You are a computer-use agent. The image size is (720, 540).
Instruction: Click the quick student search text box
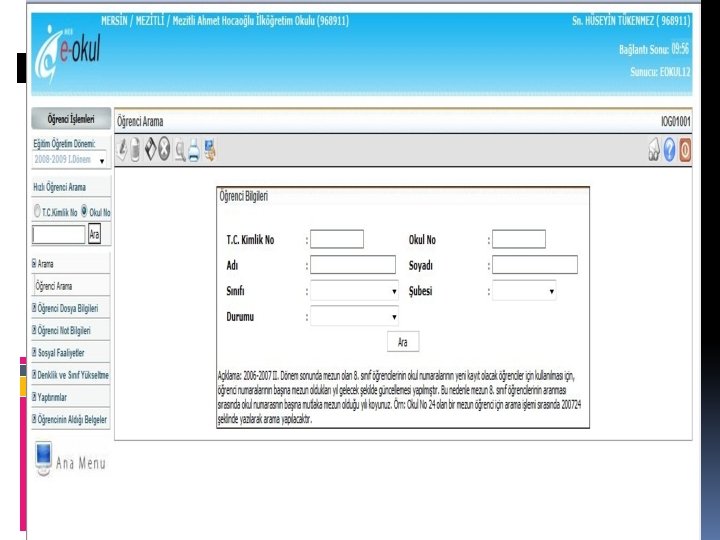pyautogui.click(x=59, y=234)
